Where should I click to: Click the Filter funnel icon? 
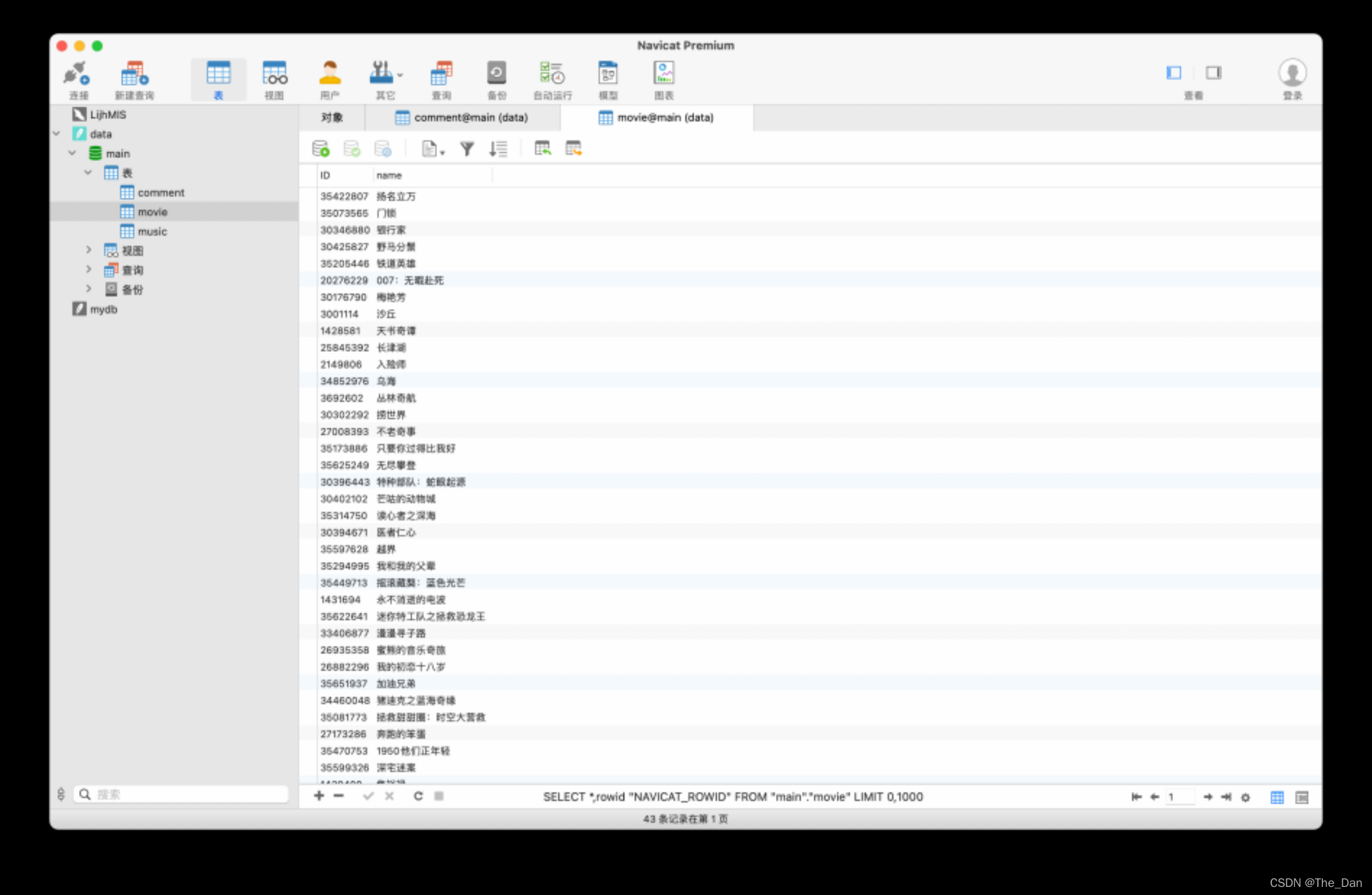tap(467, 149)
